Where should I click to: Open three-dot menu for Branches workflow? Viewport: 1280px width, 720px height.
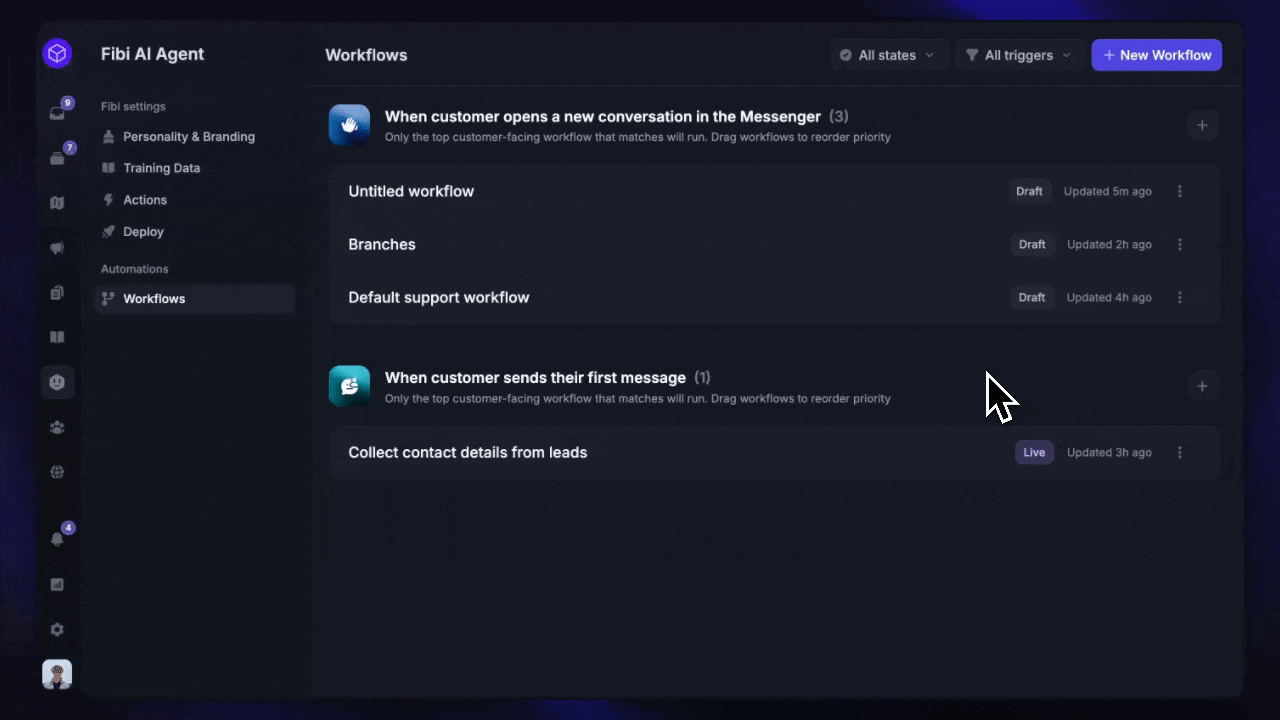tap(1180, 244)
